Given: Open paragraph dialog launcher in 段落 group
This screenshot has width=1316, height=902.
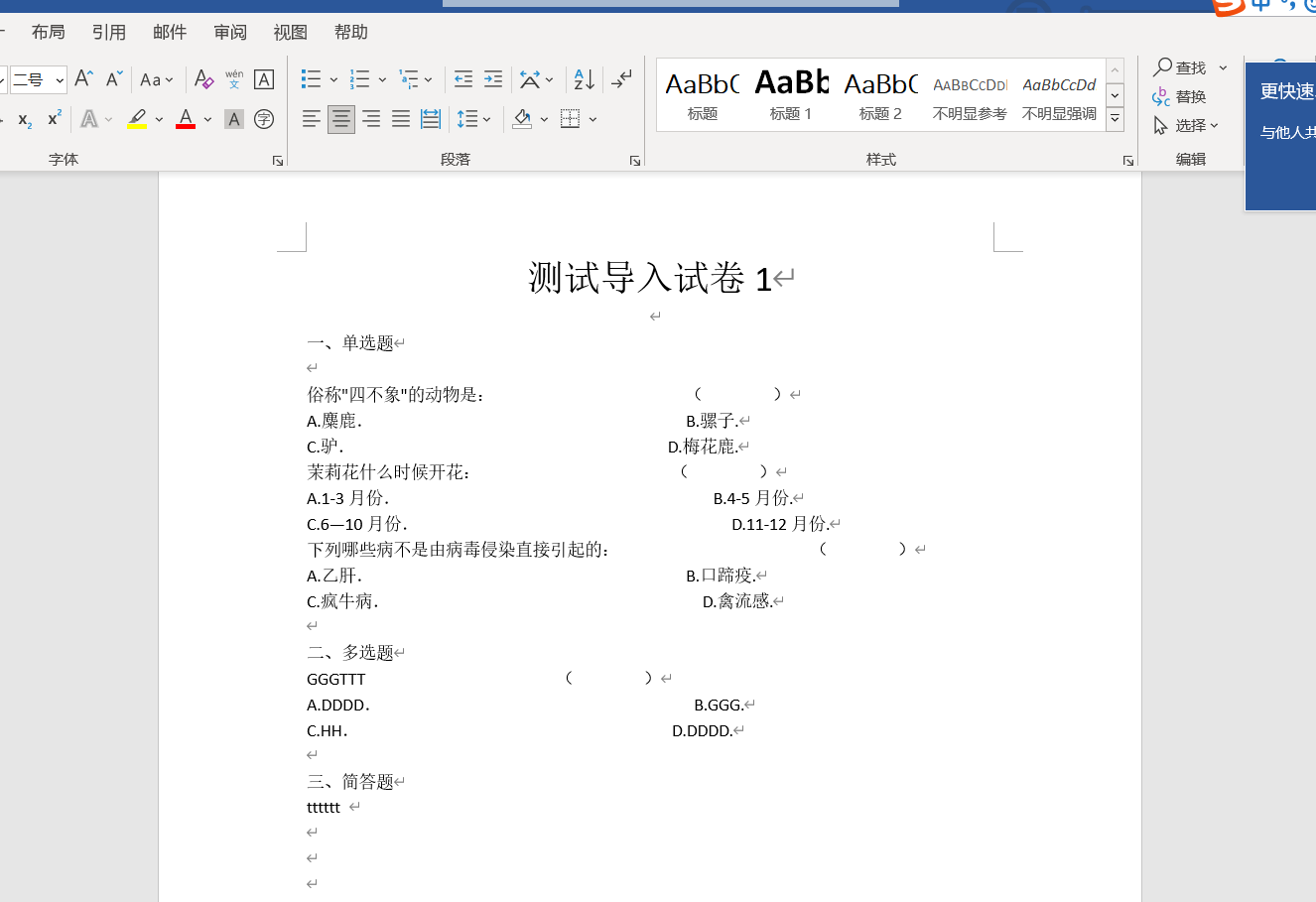Looking at the screenshot, I should click(635, 161).
